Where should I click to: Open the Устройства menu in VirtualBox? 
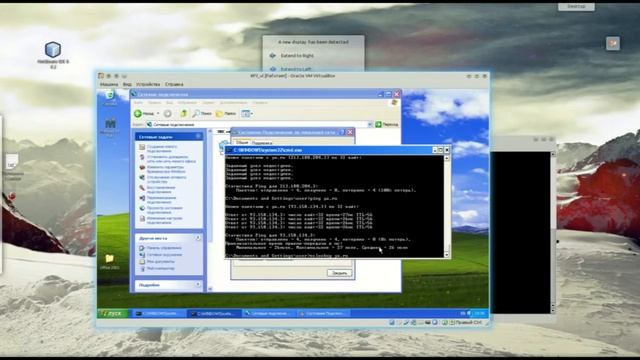(148, 84)
